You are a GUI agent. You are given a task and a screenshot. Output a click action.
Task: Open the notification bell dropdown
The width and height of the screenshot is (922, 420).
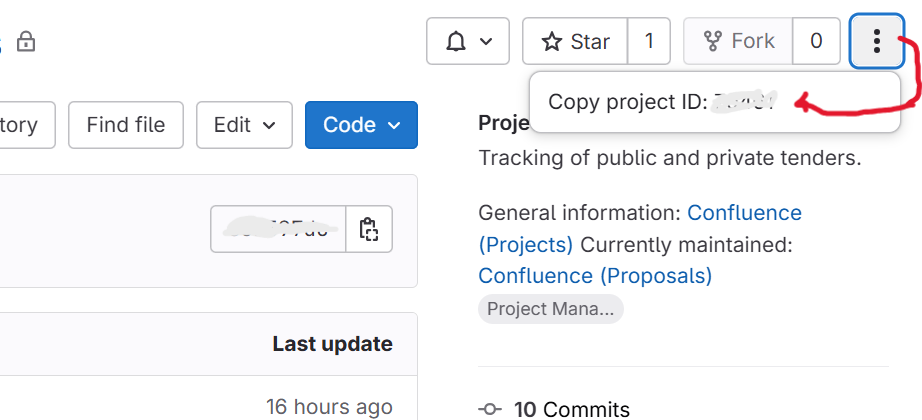[x=467, y=41]
